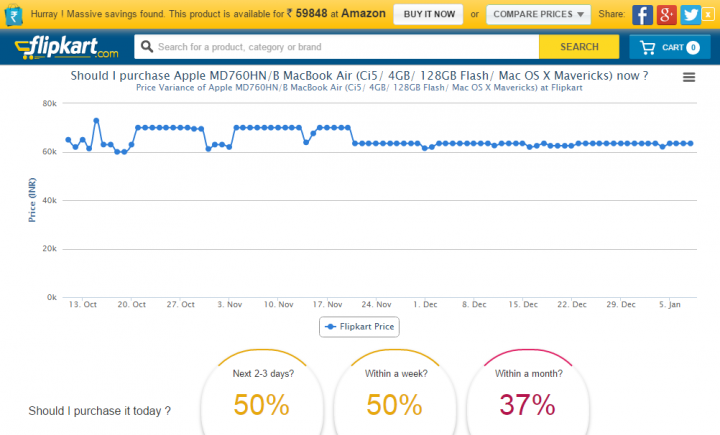This screenshot has height=435, width=720.
Task: Click the 24. Nov date label
Action: (377, 305)
